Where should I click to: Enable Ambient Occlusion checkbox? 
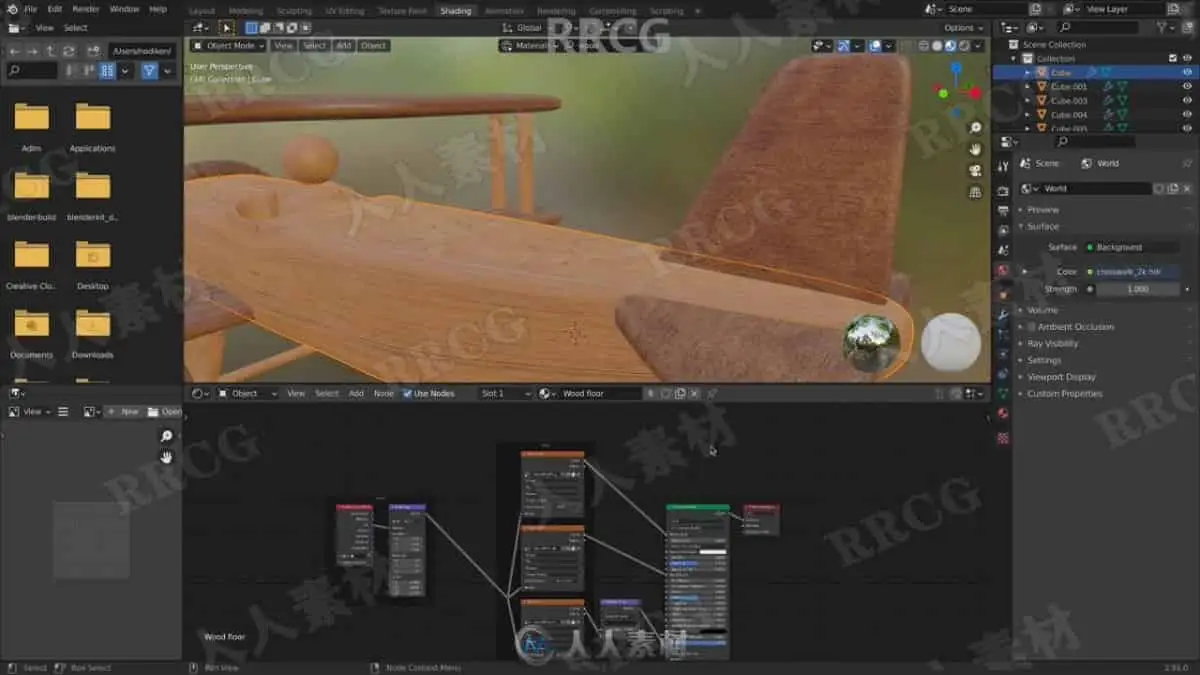[x=1031, y=327]
